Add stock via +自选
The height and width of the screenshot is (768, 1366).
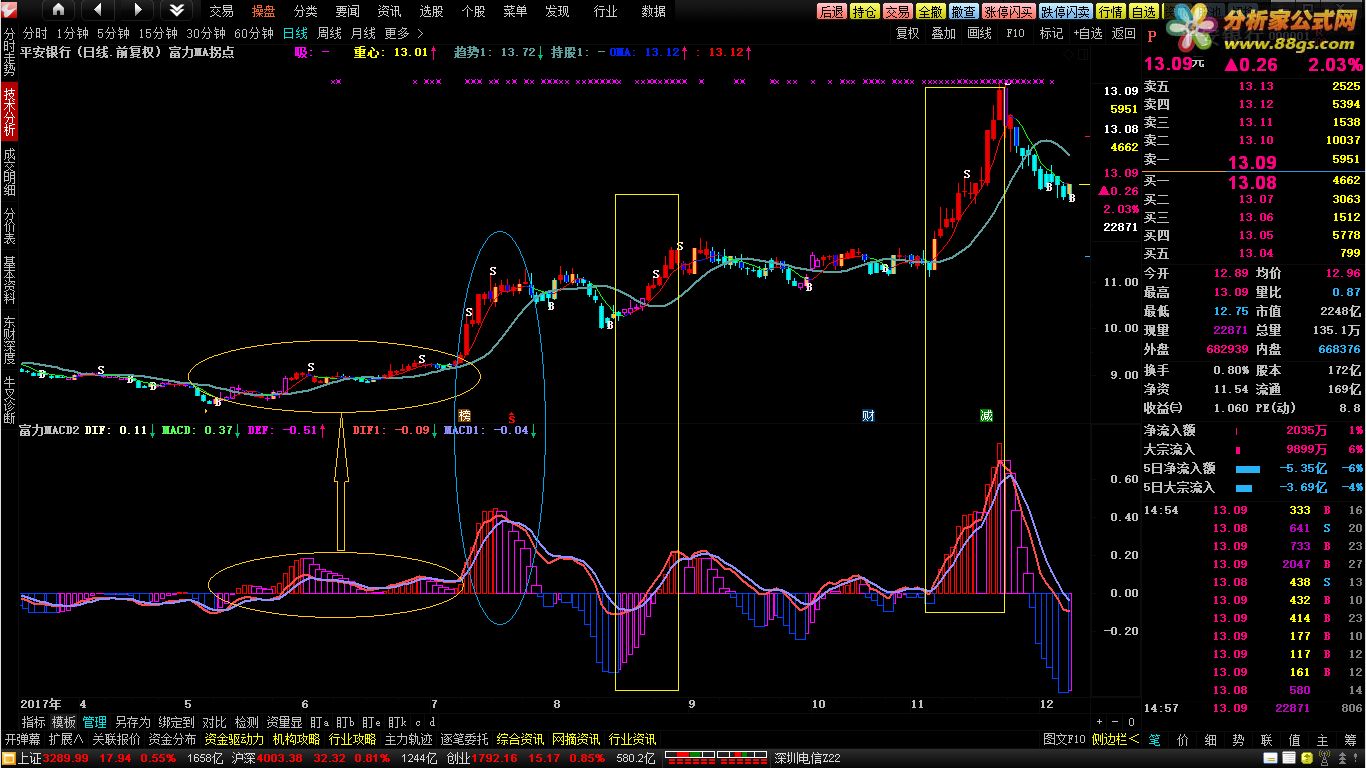pyautogui.click(x=1089, y=33)
